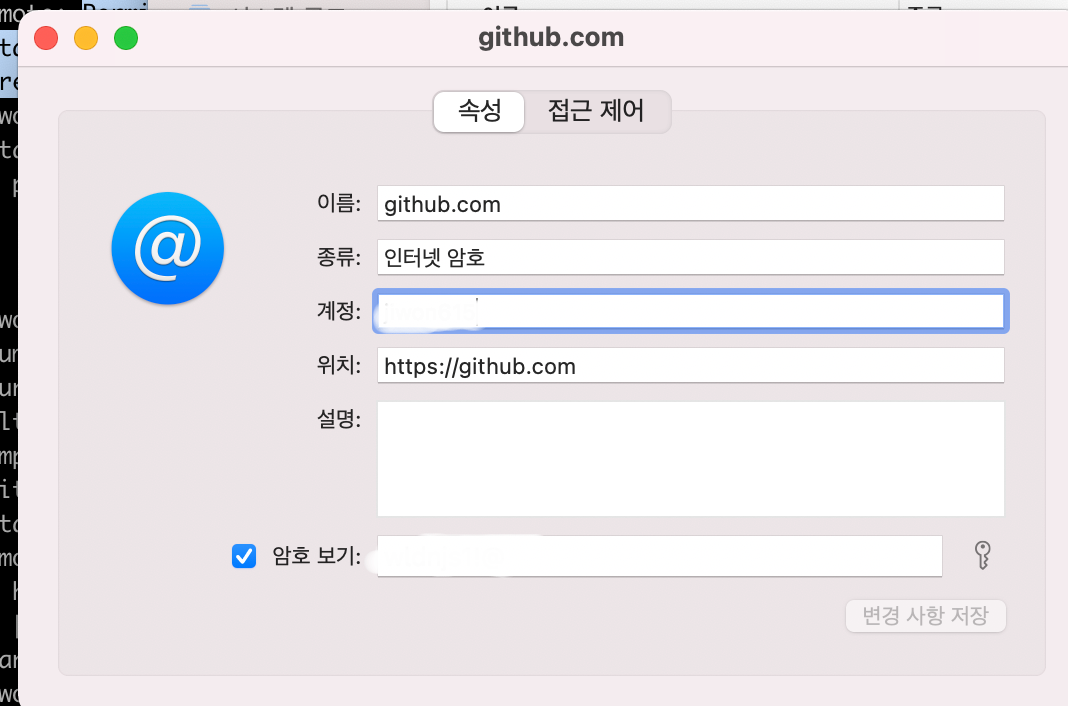Click the 변경 사항 저장 button

(926, 616)
